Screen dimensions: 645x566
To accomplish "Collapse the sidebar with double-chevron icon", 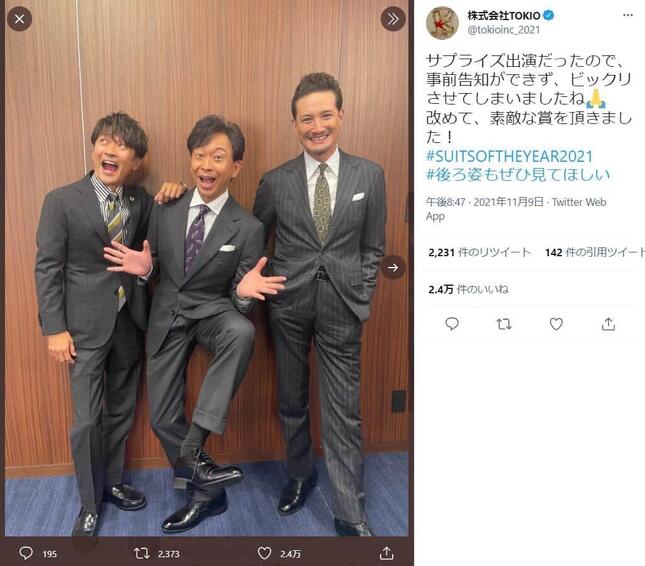I will pos(393,19).
